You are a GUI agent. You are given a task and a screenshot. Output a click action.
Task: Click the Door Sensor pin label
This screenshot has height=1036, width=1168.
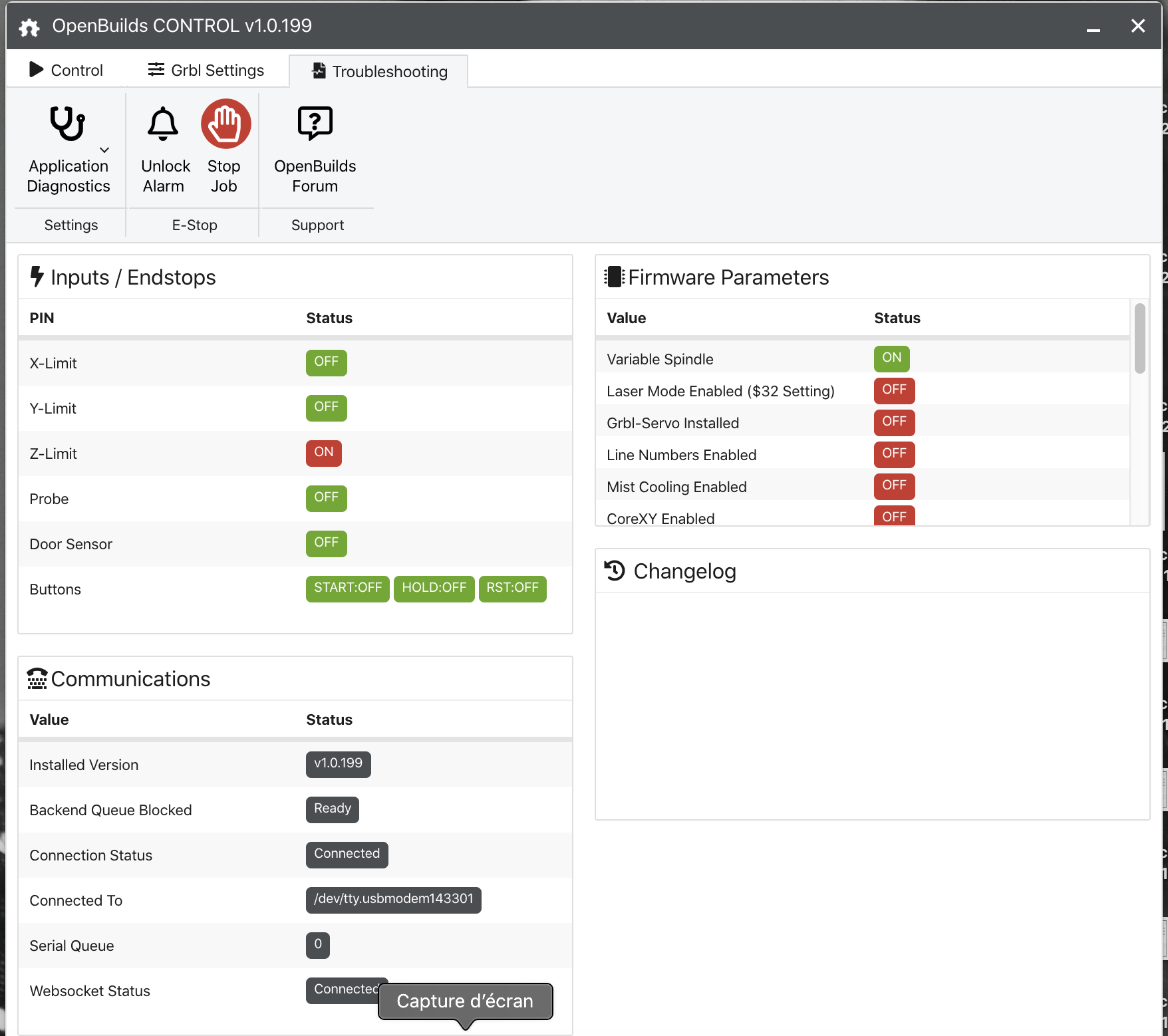71,544
